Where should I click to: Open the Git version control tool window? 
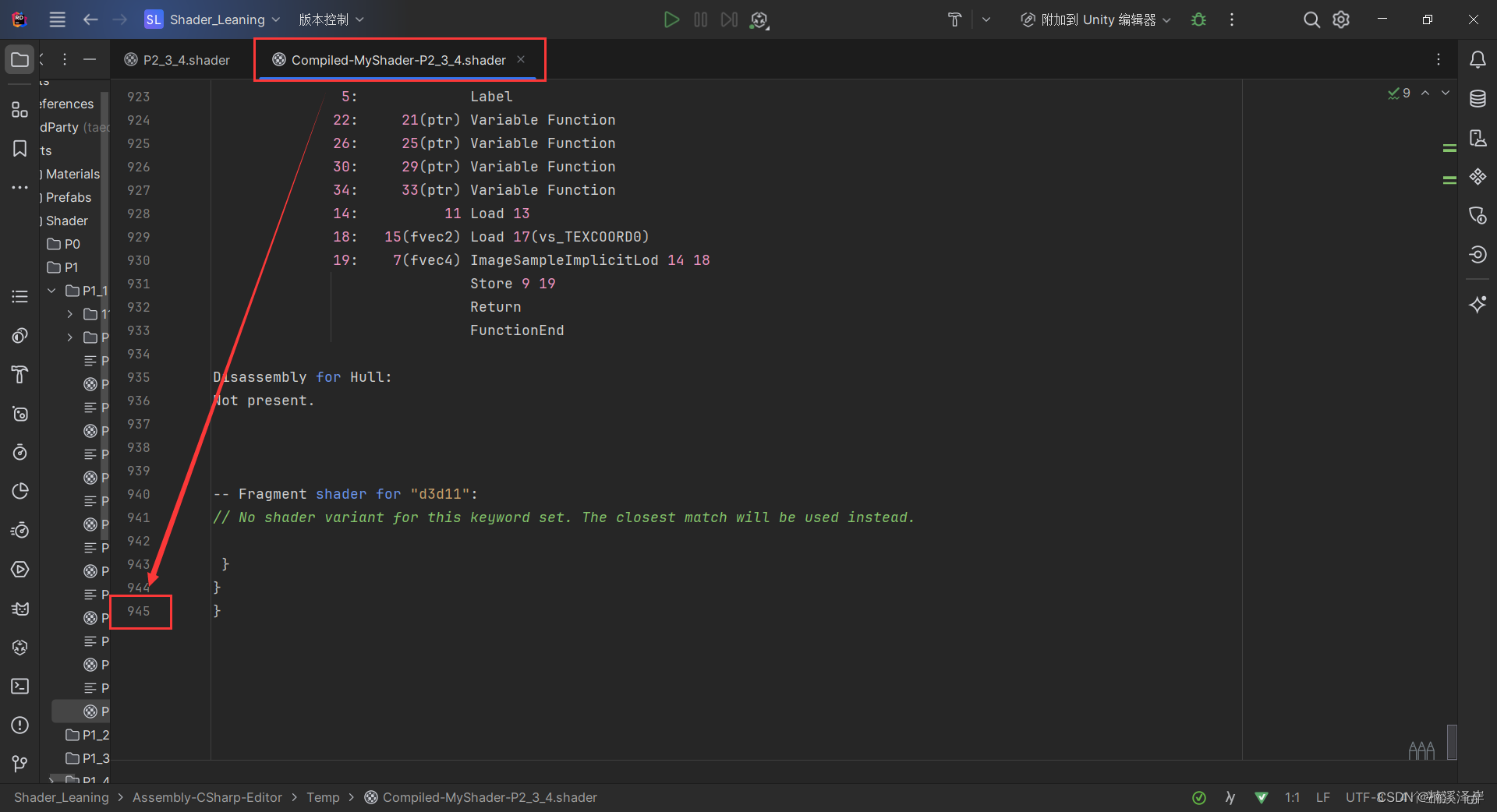pos(19,764)
